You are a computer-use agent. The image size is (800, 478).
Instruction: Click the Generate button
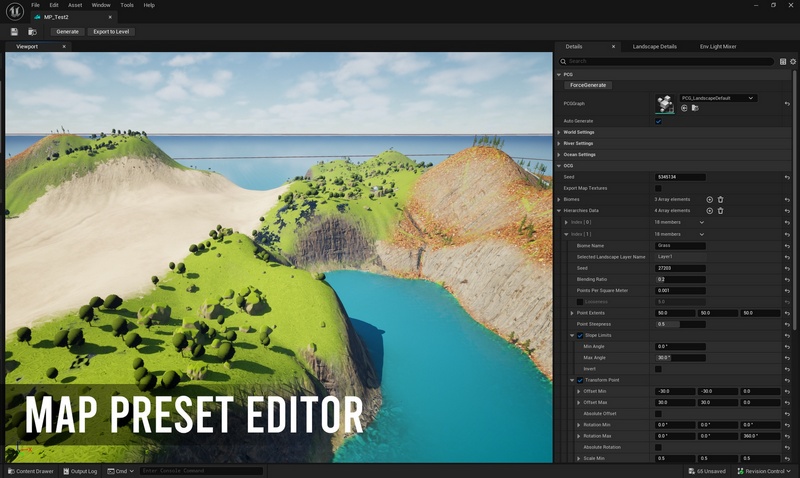click(67, 32)
